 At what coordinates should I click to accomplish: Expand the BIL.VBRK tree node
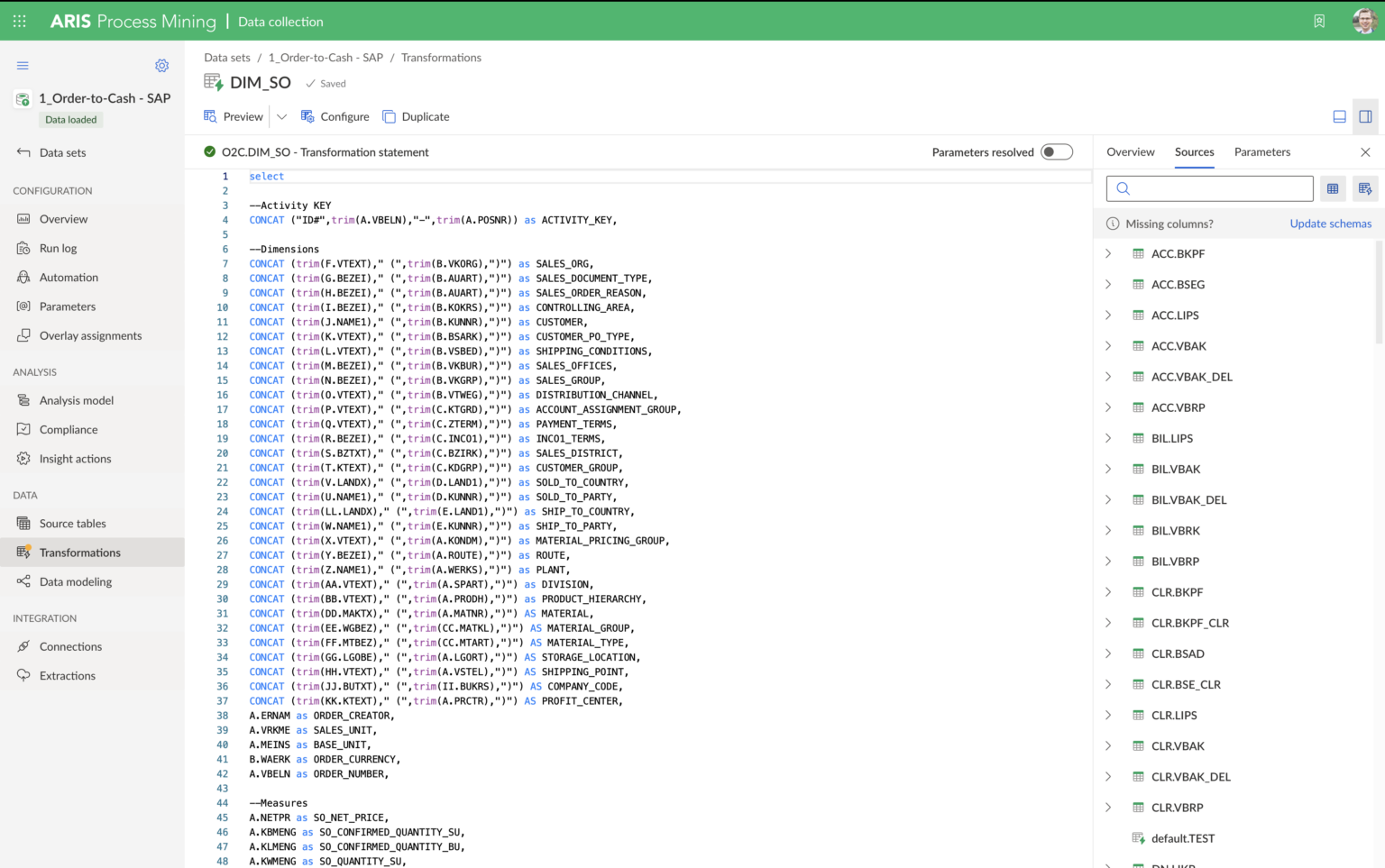click(x=1109, y=530)
